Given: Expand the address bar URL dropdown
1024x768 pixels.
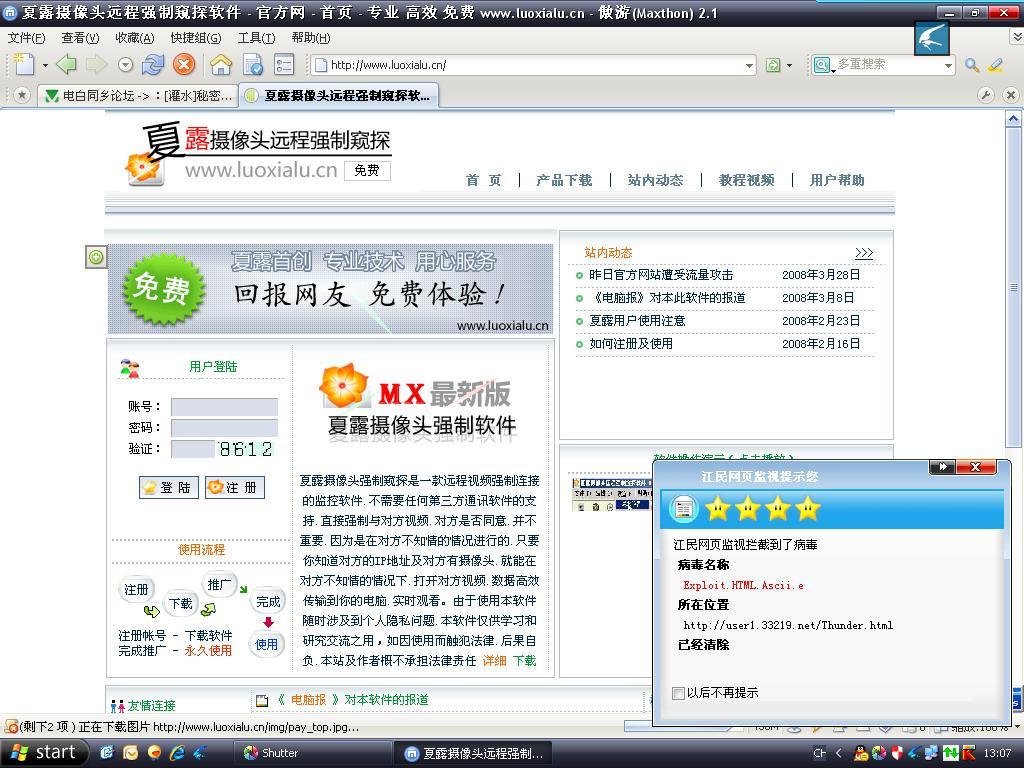Looking at the screenshot, I should [x=749, y=66].
